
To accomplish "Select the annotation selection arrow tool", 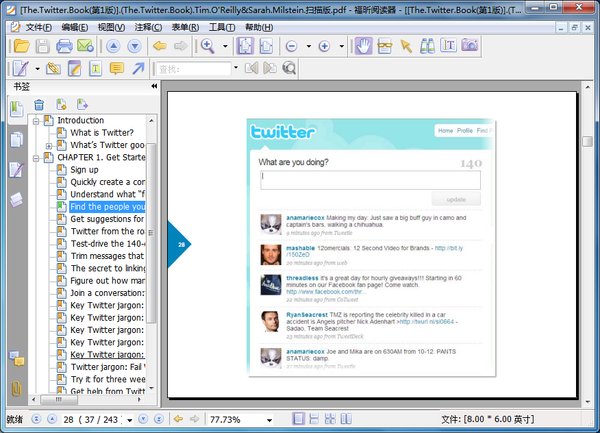I will [406, 46].
